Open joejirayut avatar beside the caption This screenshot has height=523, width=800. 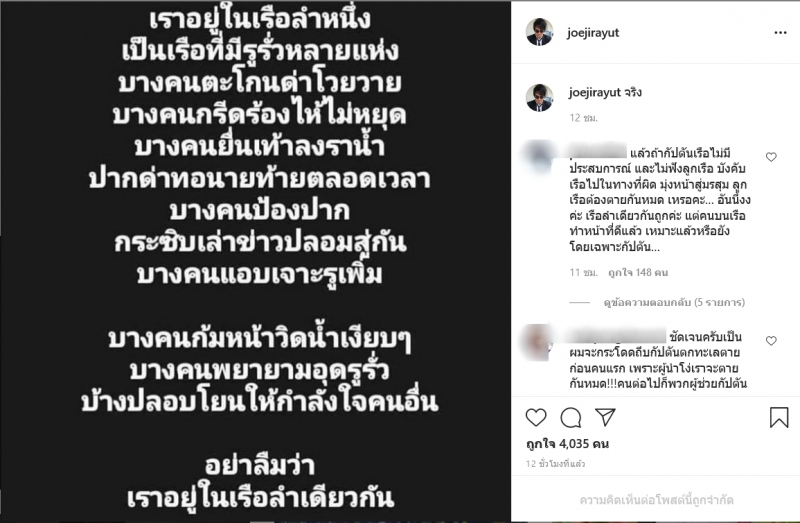[x=540, y=97]
